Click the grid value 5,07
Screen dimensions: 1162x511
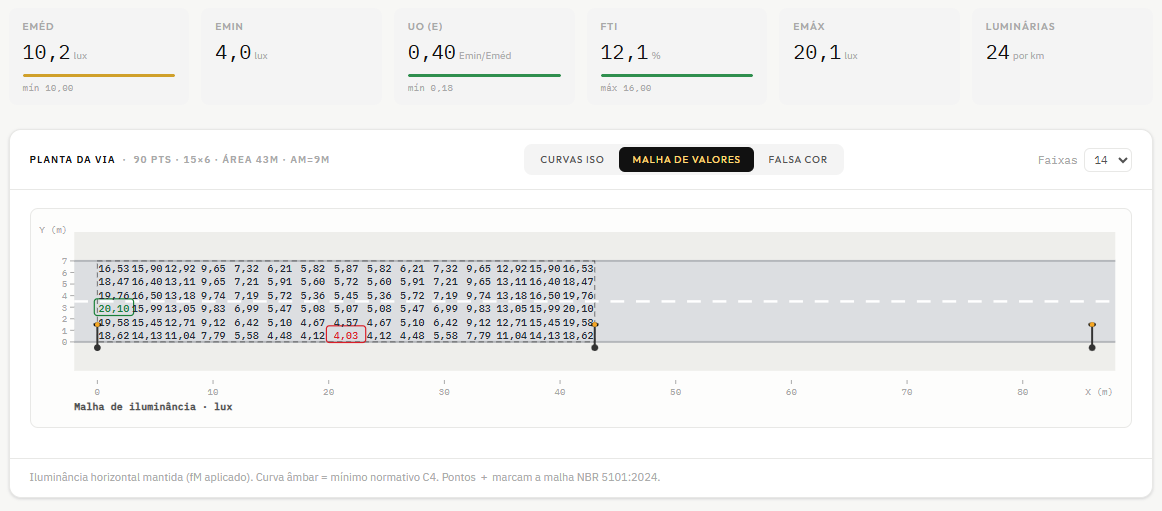pos(346,308)
